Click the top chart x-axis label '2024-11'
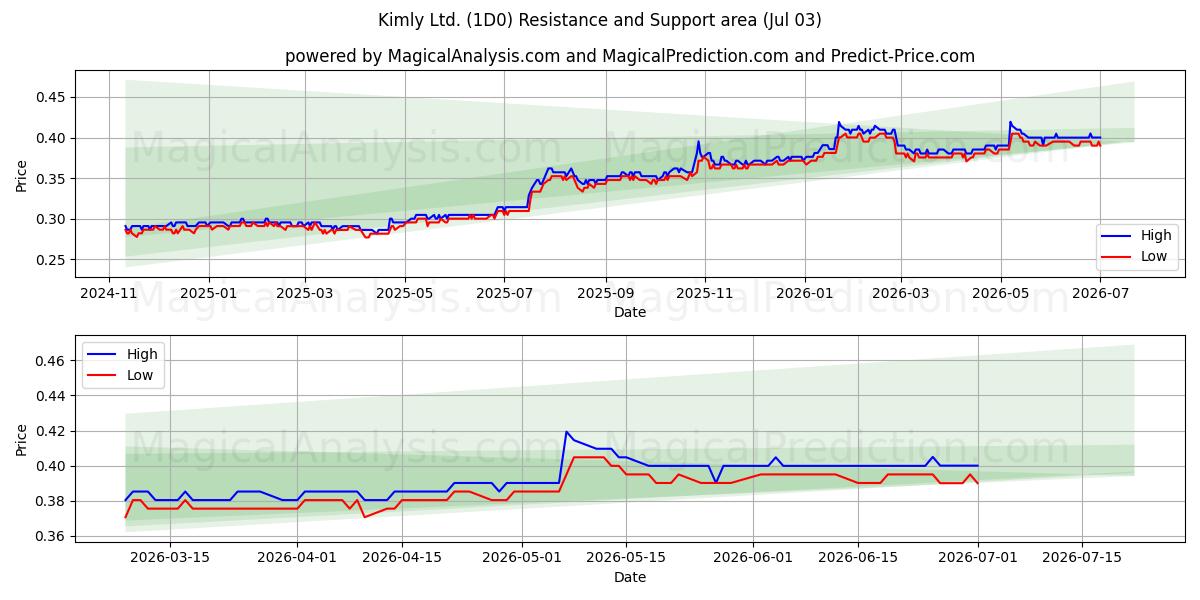The width and height of the screenshot is (1200, 600). click(108, 294)
